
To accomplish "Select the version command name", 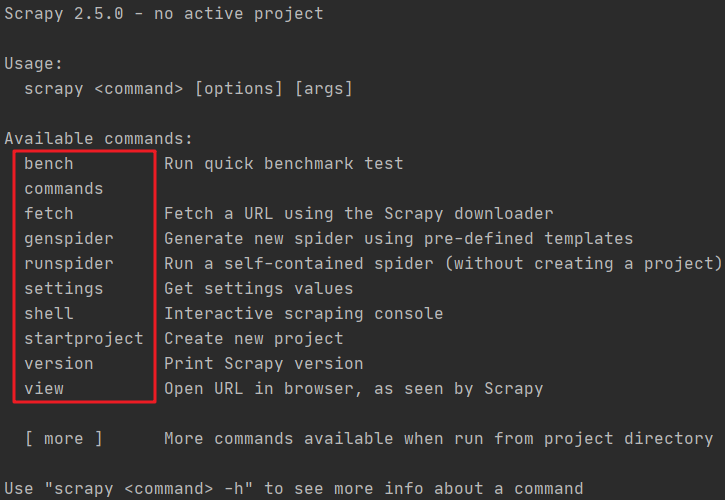I will click(x=59, y=364).
